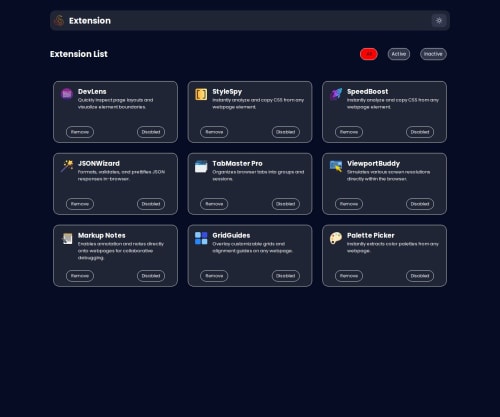Click the Palette Picker title text
The width and height of the screenshot is (500, 417).
(x=371, y=235)
